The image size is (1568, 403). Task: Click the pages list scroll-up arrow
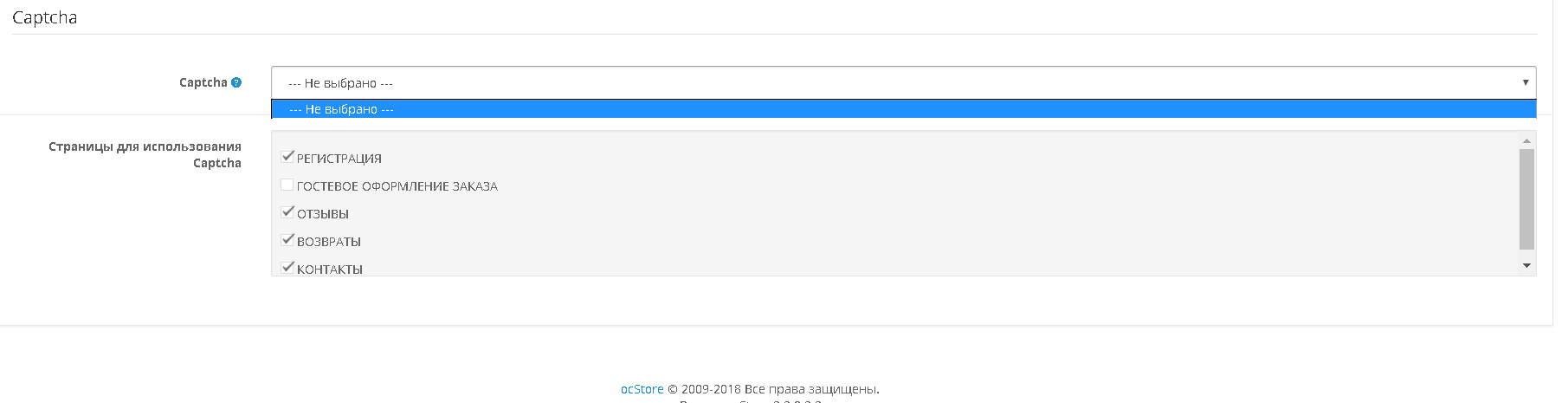[x=1526, y=140]
